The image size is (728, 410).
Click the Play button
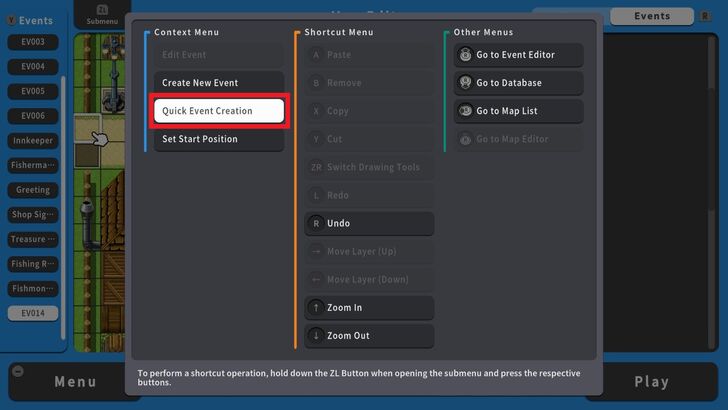(x=651, y=381)
